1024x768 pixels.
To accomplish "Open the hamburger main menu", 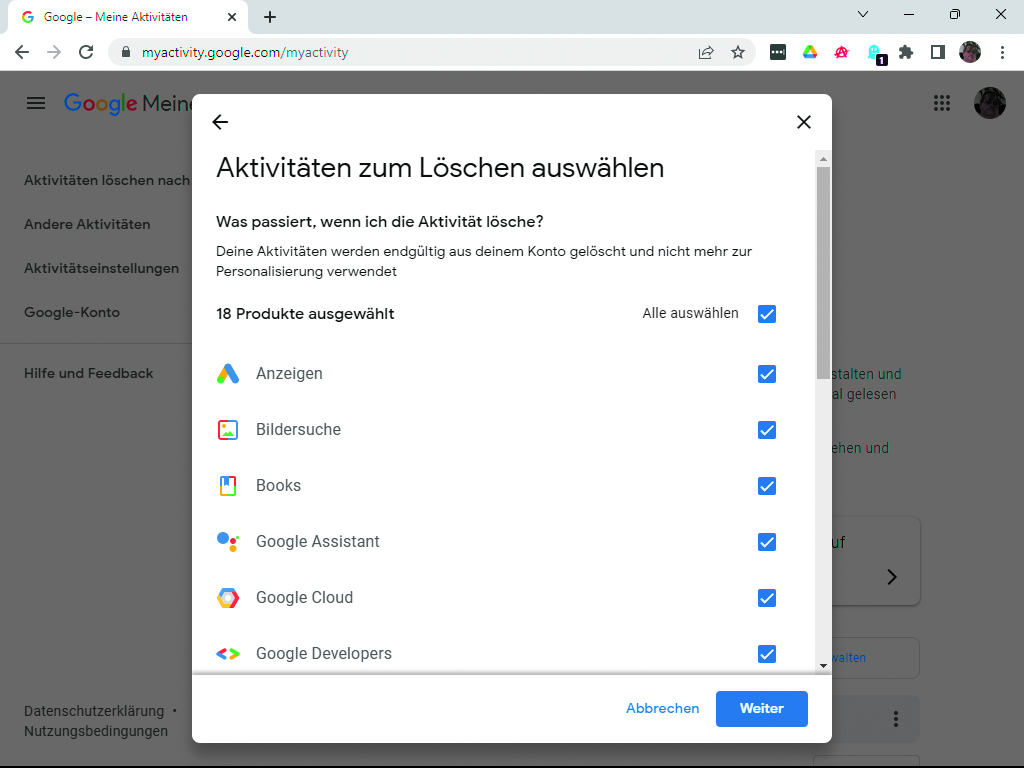I will pyautogui.click(x=36, y=103).
